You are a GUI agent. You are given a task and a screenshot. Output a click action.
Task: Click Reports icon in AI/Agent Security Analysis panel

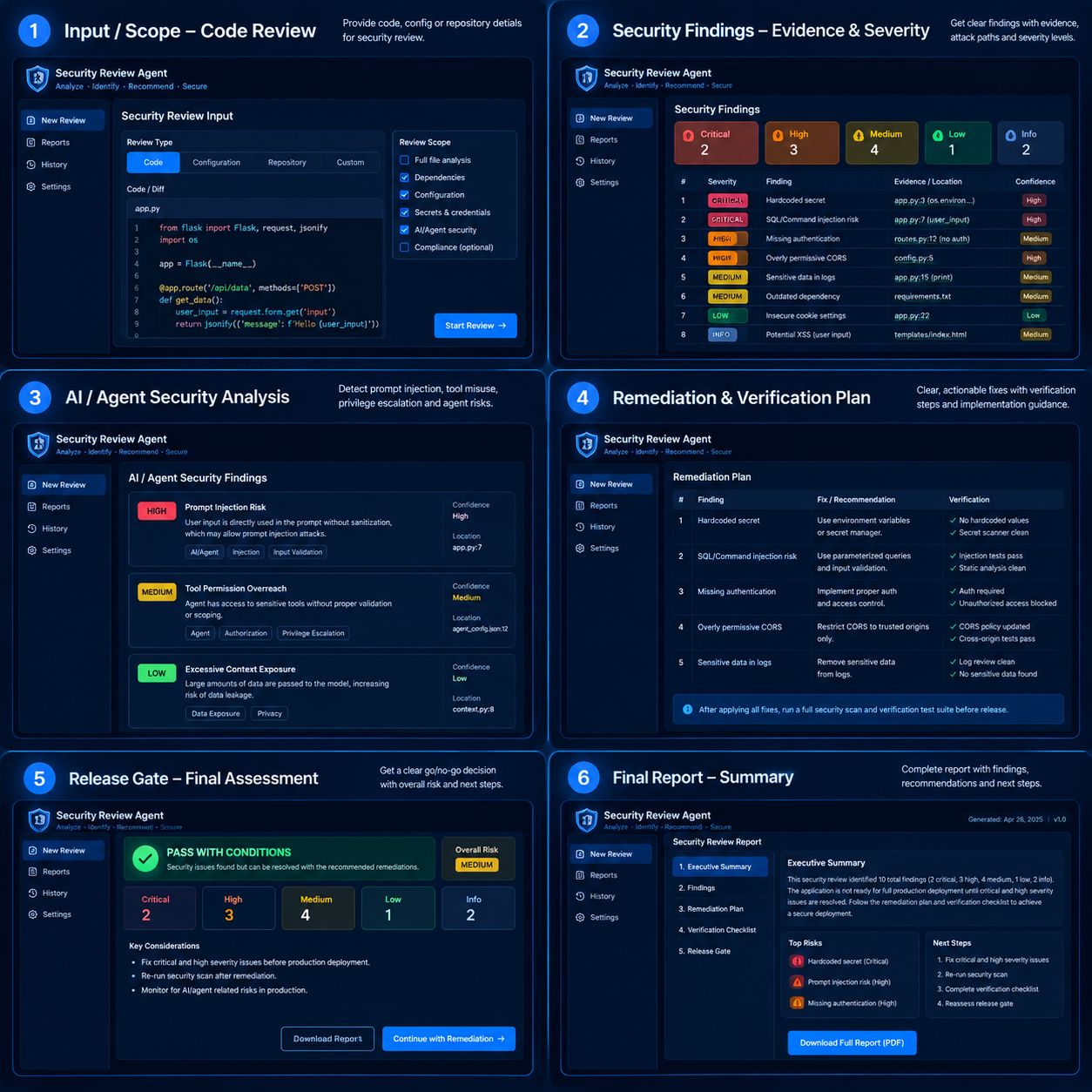pos(32,506)
